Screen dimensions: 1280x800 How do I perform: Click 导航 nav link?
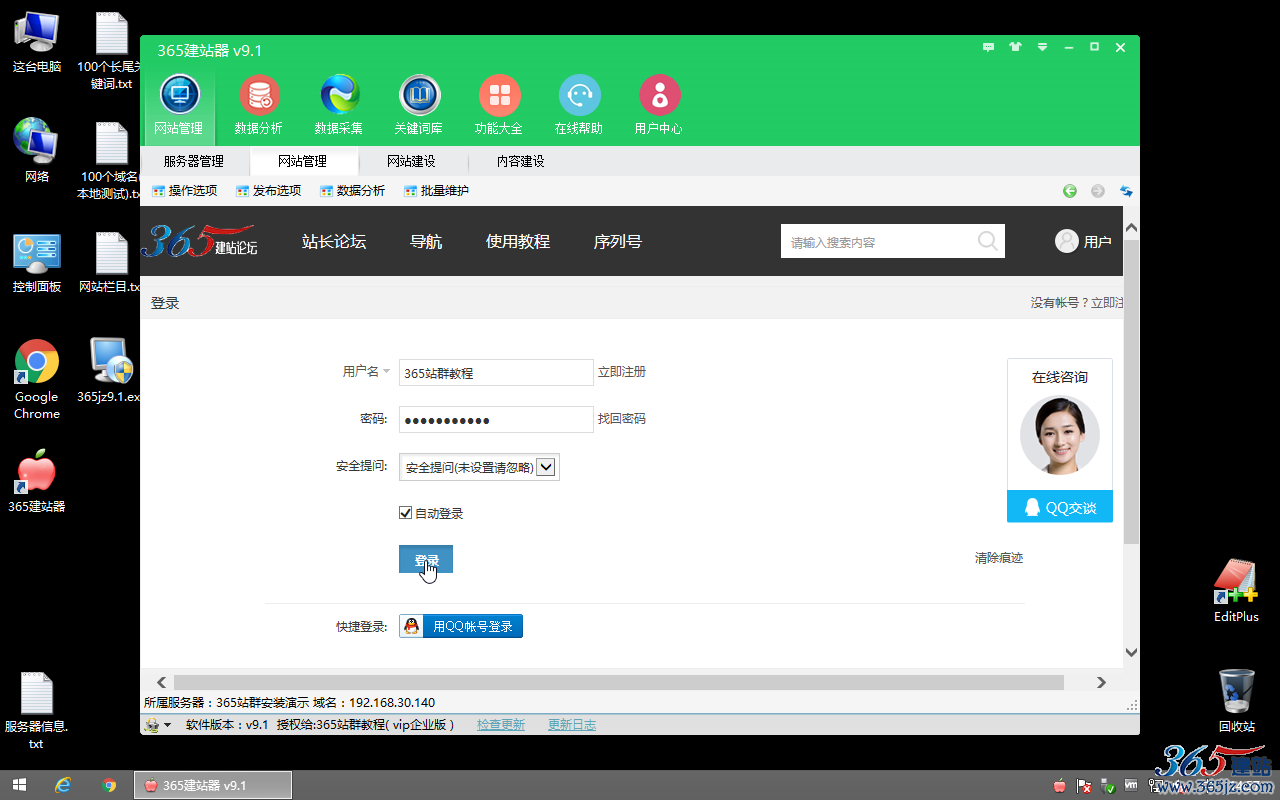tap(426, 241)
